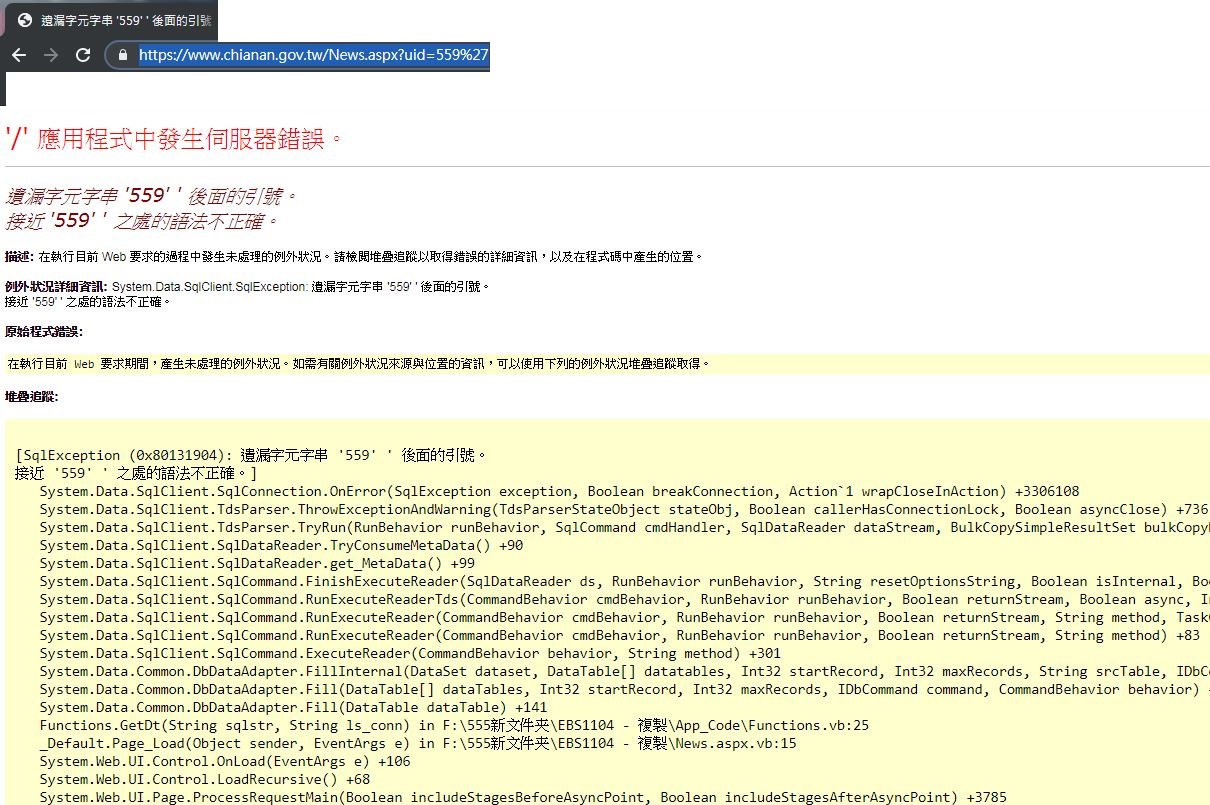This screenshot has height=805, width=1210.
Task: Click italic line 遺漏字元字串 '559' ' 後面的引號
Action: 151,196
